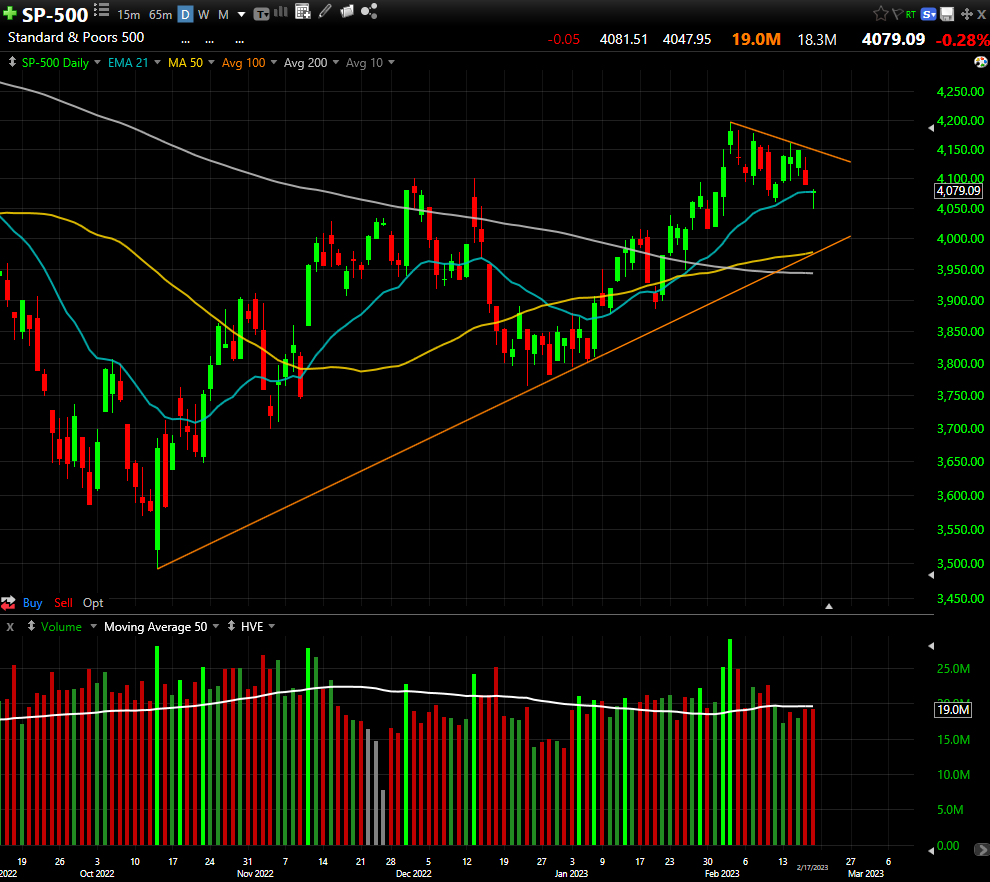This screenshot has width=990, height=882.
Task: Click the 4,079.09 price marker on axis
Action: coord(958,191)
